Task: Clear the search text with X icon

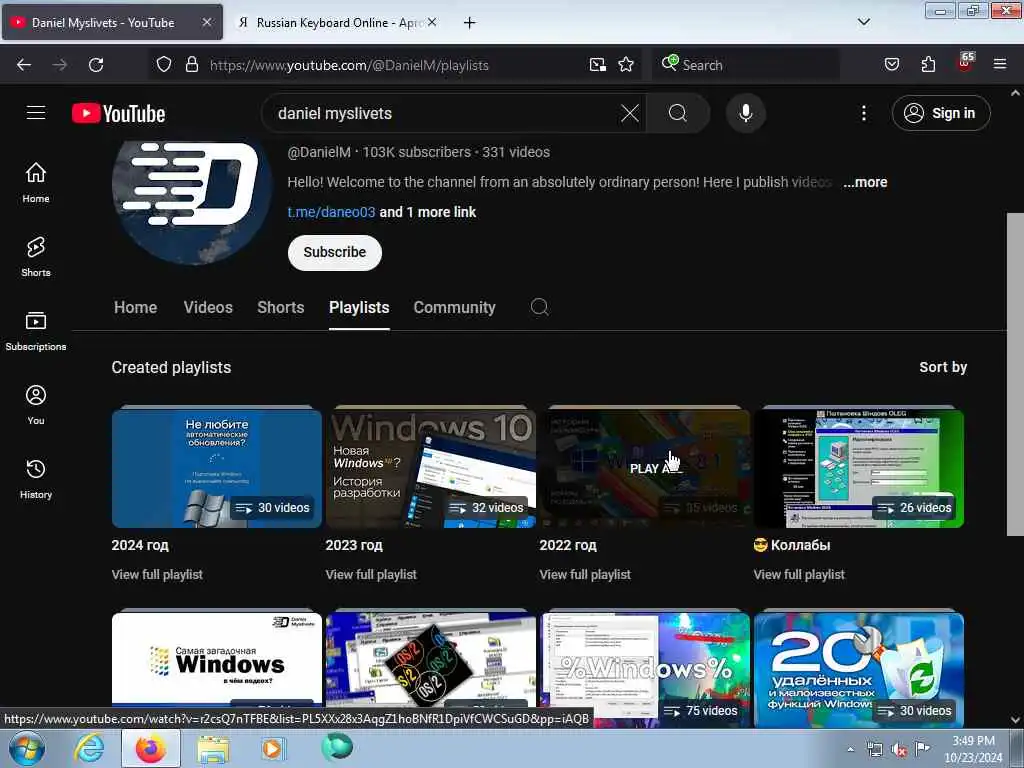Action: tap(630, 113)
